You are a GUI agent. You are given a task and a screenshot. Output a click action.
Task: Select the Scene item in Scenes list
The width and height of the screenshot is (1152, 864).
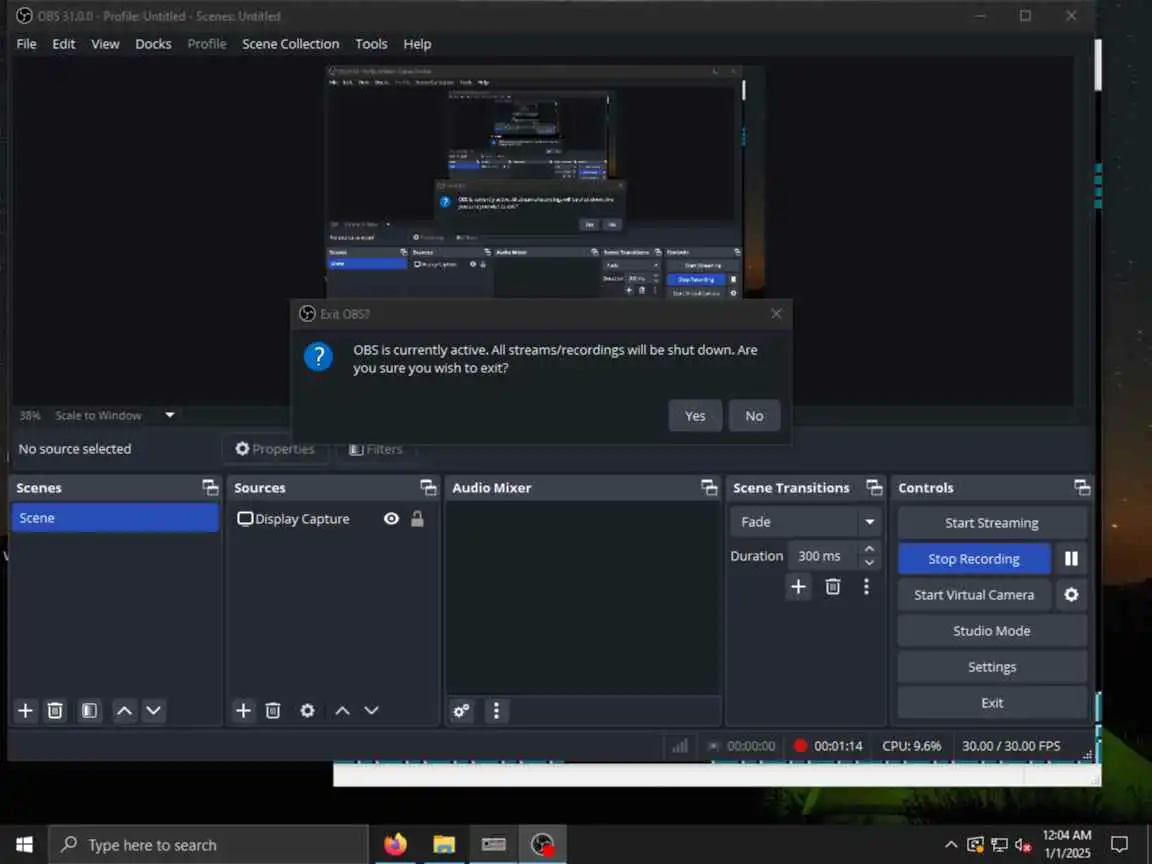(115, 518)
